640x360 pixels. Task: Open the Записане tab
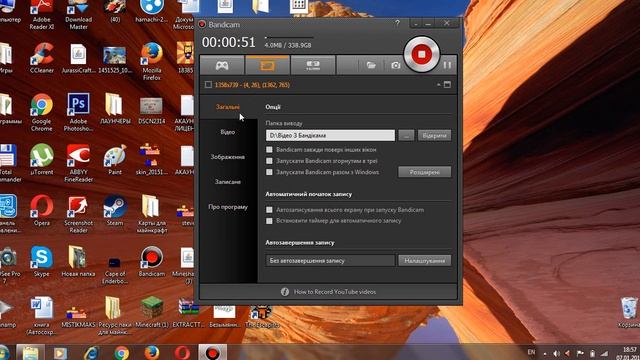pyautogui.click(x=228, y=182)
